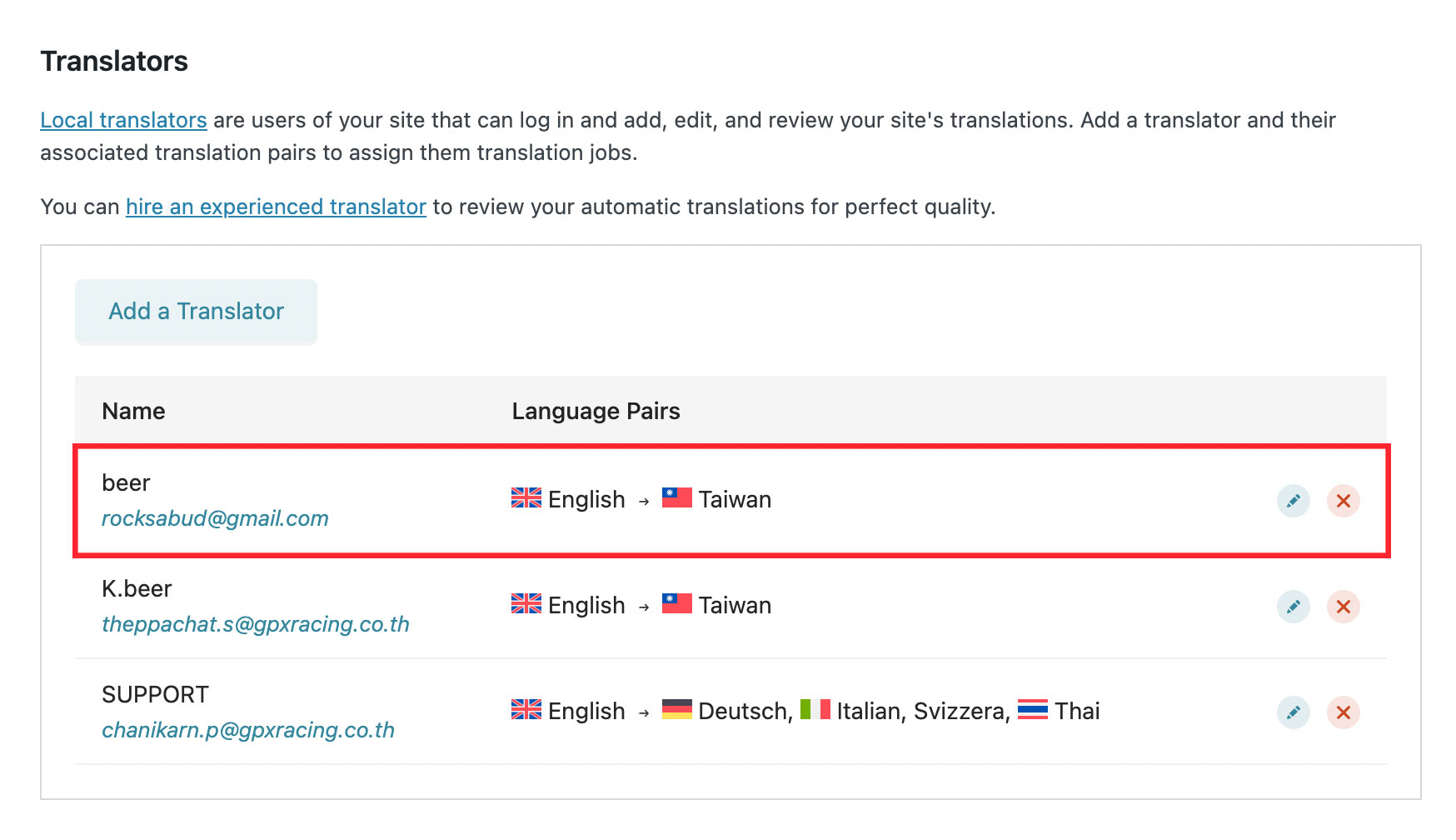Select SUPPORT translator name
The image size is (1456, 840).
pos(155,694)
